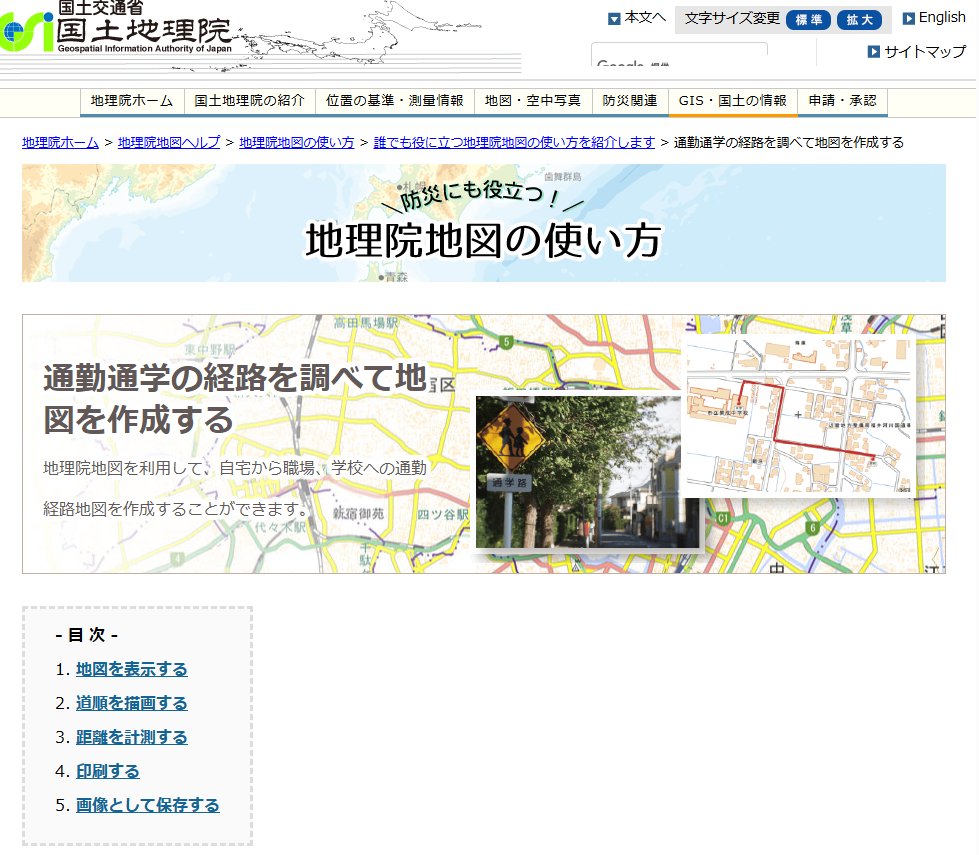Click the GSI 国土地理院 logo
979x855 pixels.
(115, 30)
